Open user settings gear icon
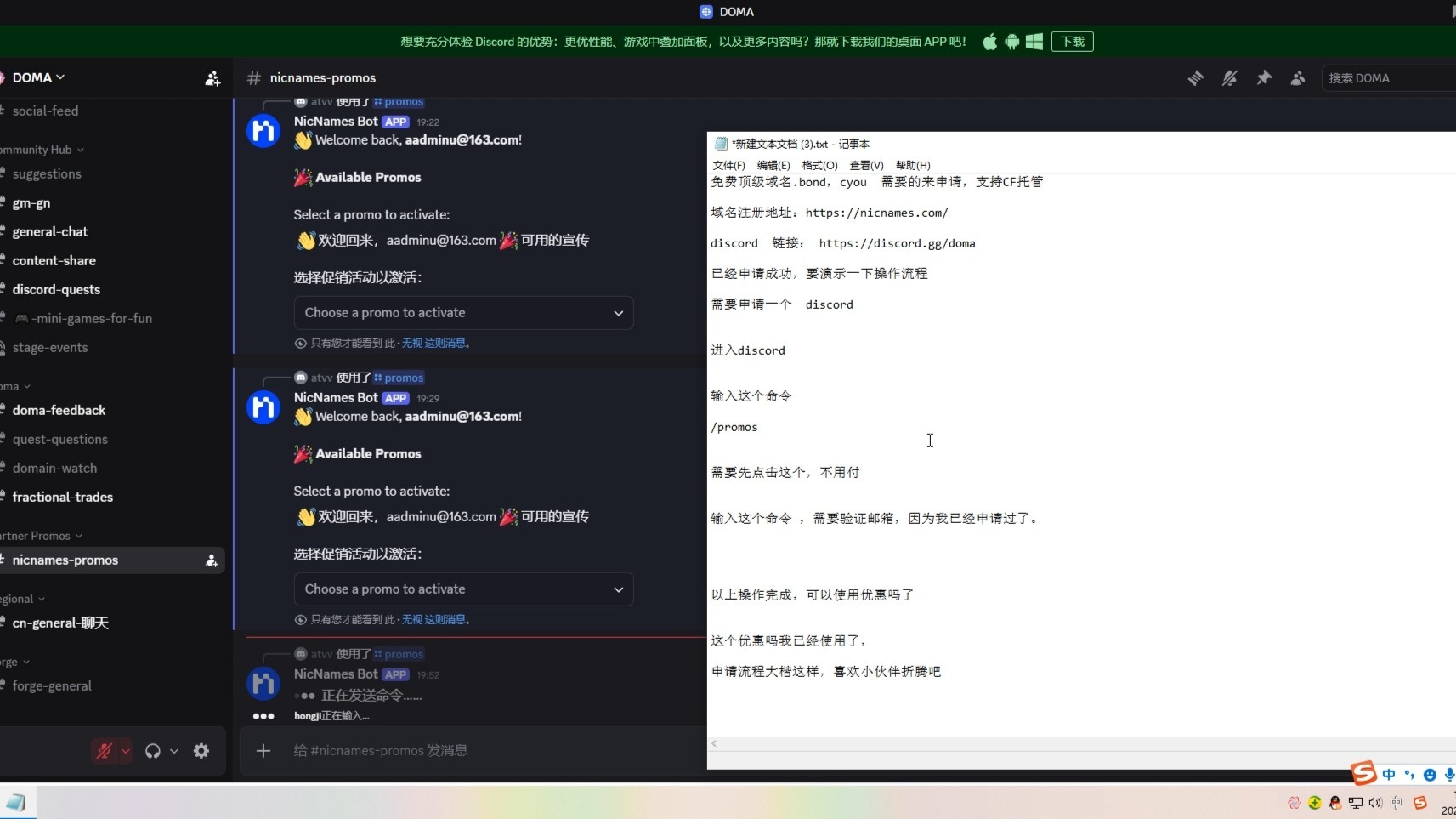The height and width of the screenshot is (819, 1456). click(x=201, y=751)
